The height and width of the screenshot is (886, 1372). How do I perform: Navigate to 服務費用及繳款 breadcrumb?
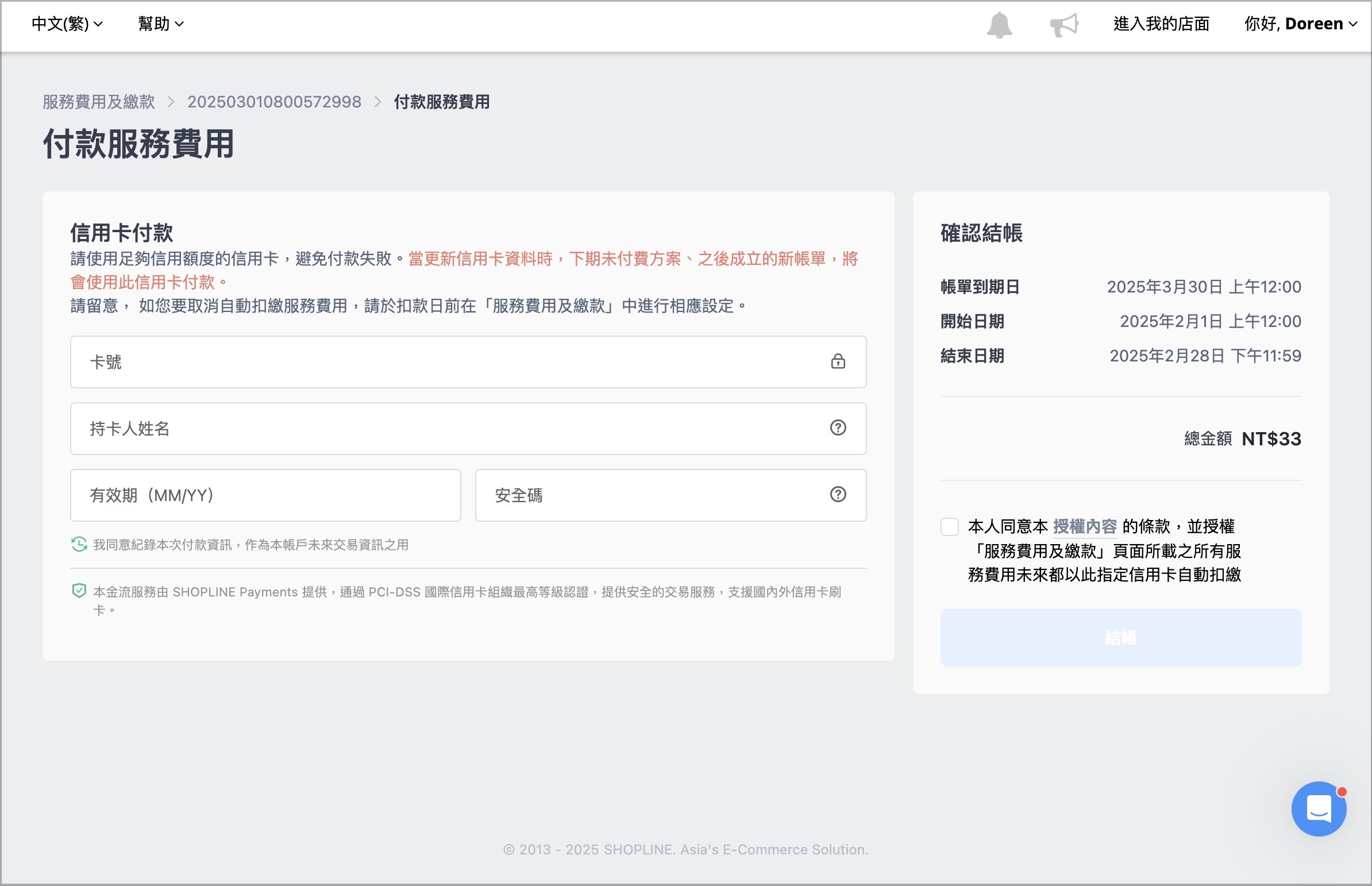click(x=99, y=102)
